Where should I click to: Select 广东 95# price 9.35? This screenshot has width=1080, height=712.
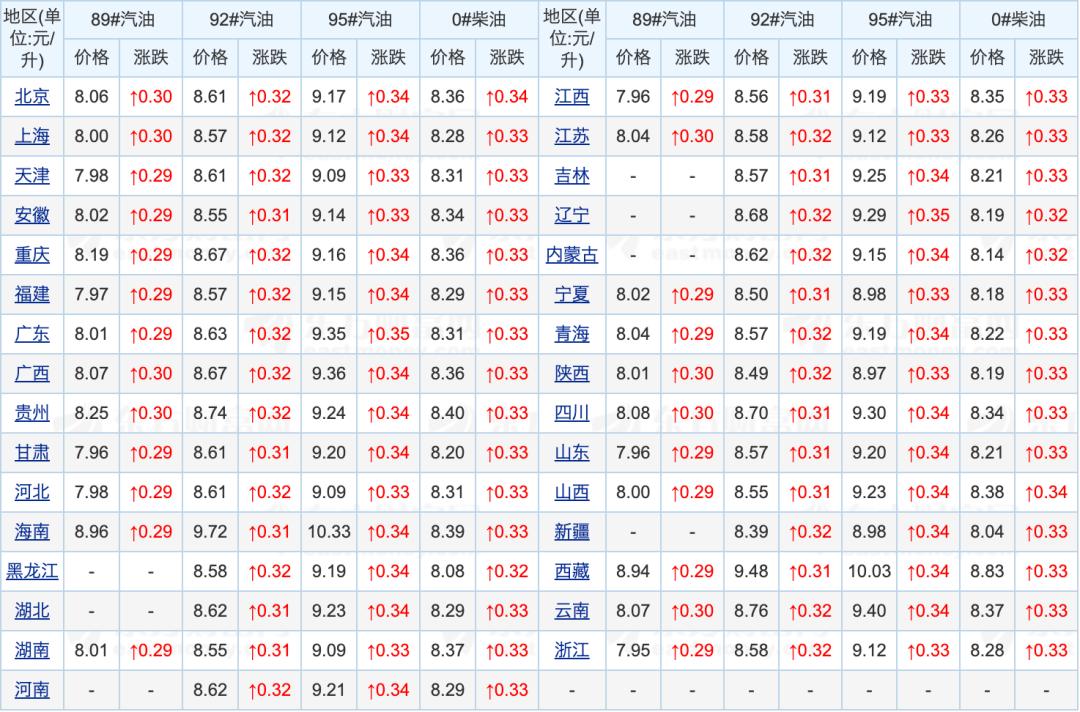[329, 334]
